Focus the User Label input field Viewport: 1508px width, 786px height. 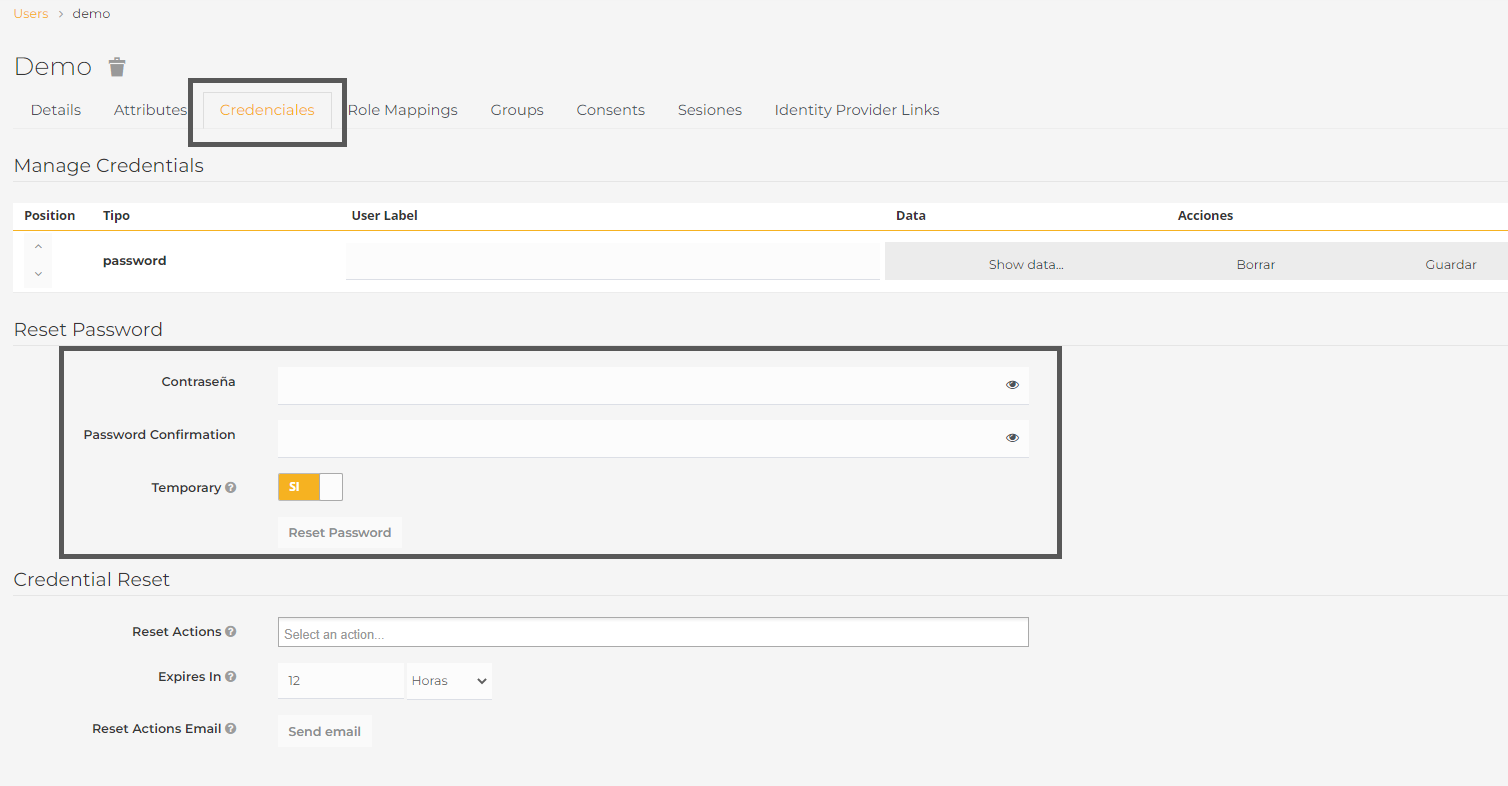tap(612, 262)
